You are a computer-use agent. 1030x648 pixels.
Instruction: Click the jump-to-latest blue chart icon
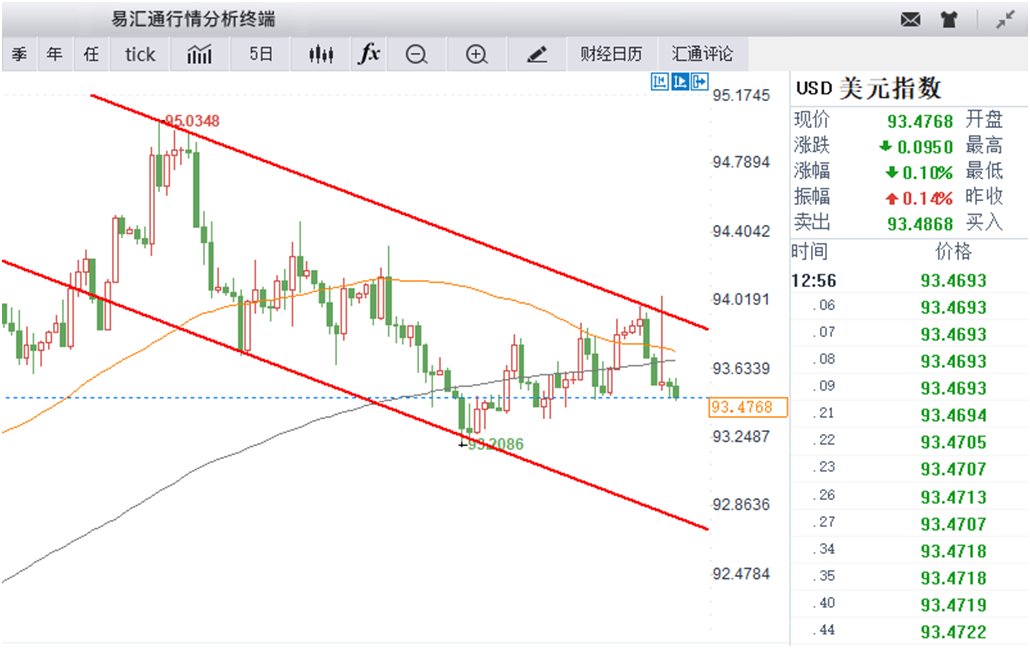[x=701, y=82]
